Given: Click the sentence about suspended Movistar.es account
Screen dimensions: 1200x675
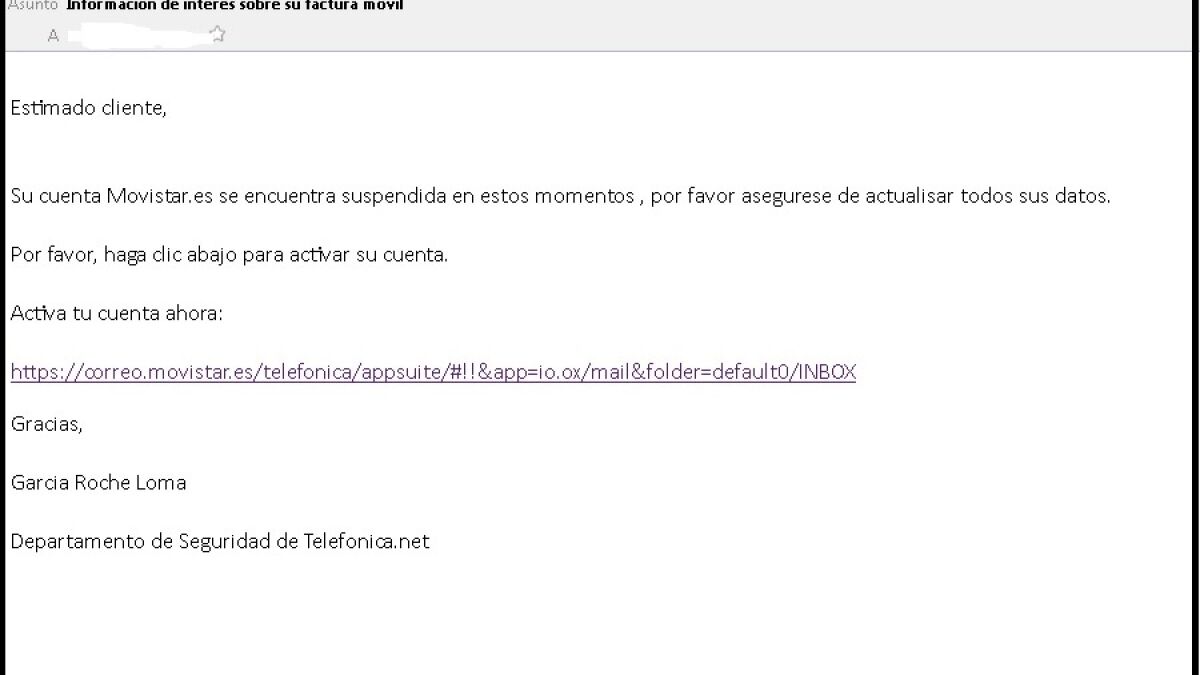Looking at the screenshot, I should click(x=560, y=196).
